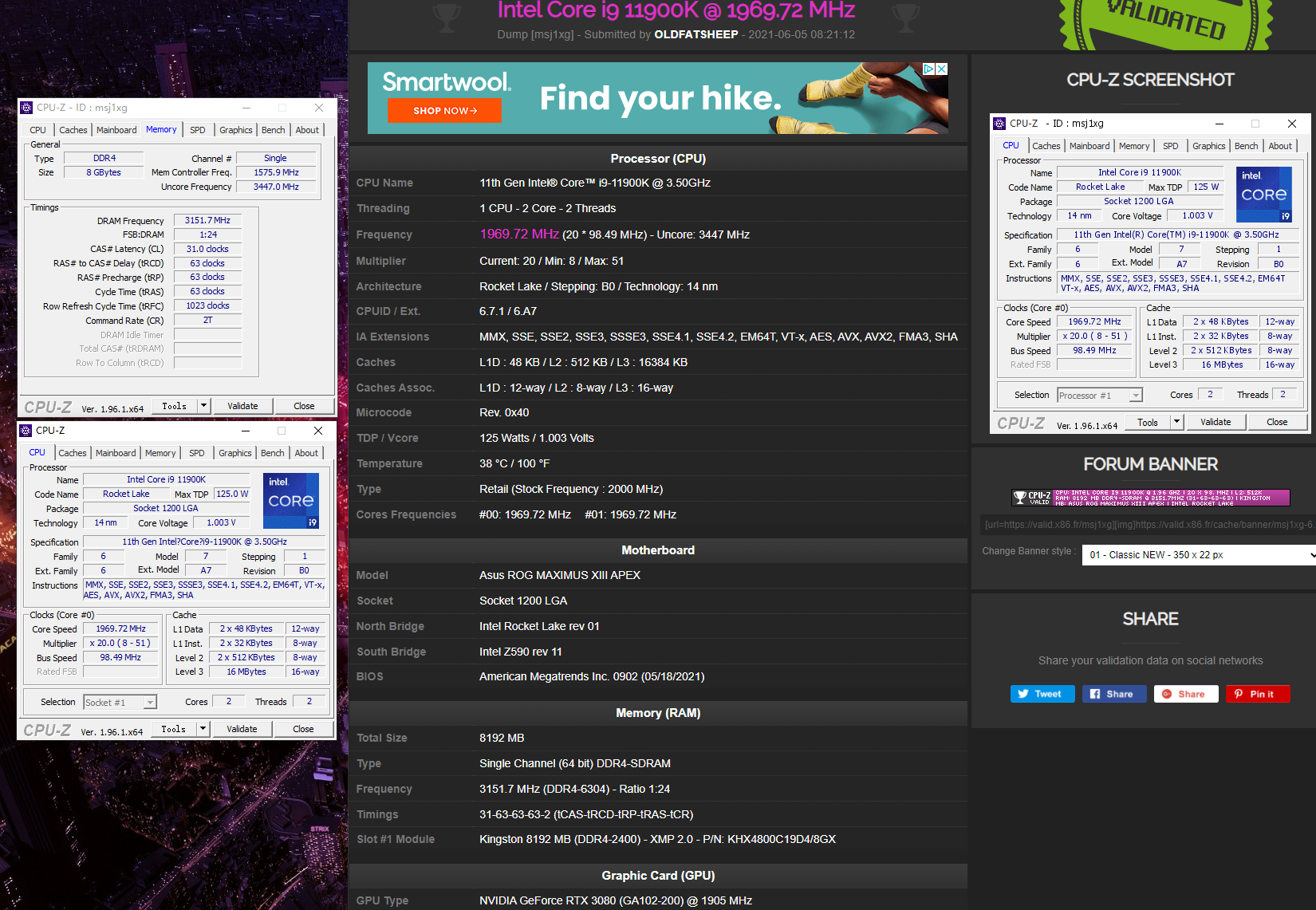The height and width of the screenshot is (910, 1316).
Task: Select CPU tab in Memory window
Action: tap(38, 130)
